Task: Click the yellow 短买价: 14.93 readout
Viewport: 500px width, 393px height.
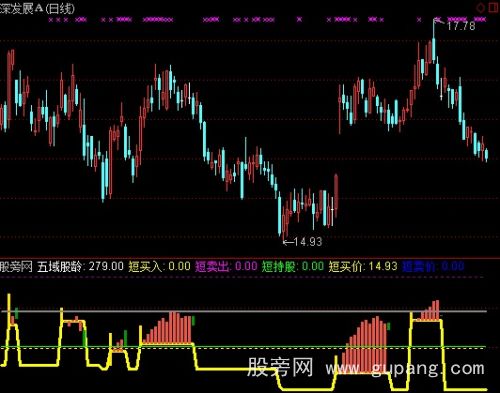Action: click(363, 266)
